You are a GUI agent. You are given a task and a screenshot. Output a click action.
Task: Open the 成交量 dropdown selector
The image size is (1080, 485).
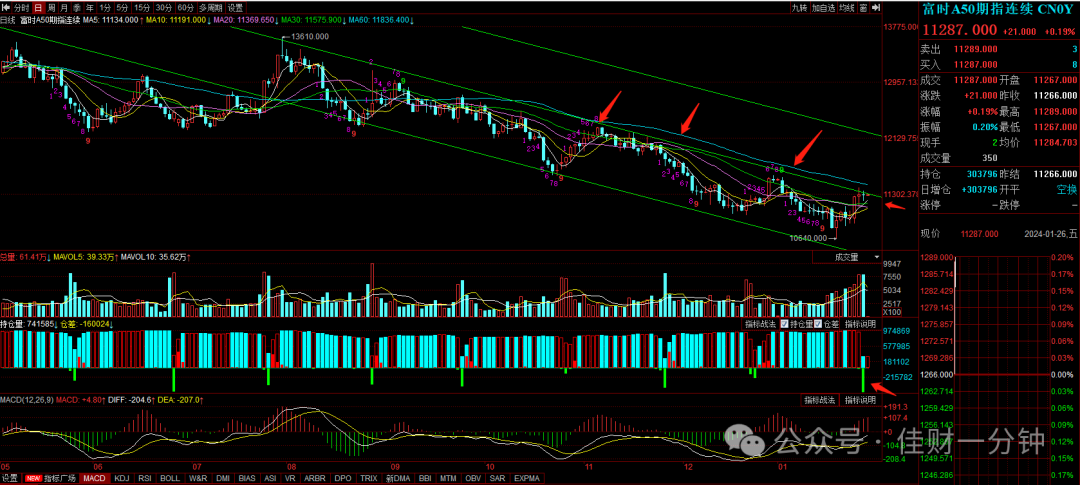pyautogui.click(x=847, y=257)
